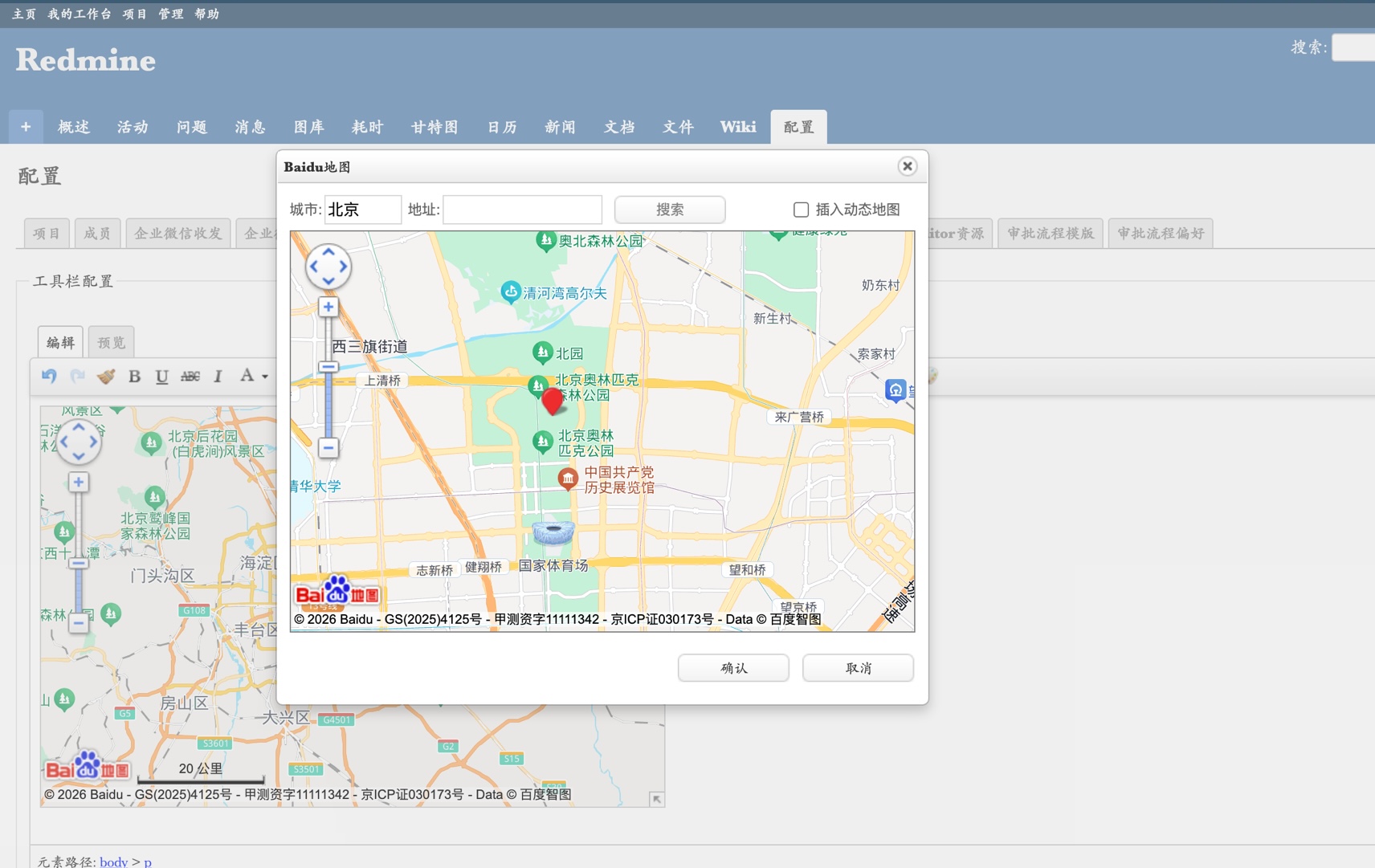Zoom in on the background editor map
Viewport: 1375px width, 868px height.
tap(78, 482)
